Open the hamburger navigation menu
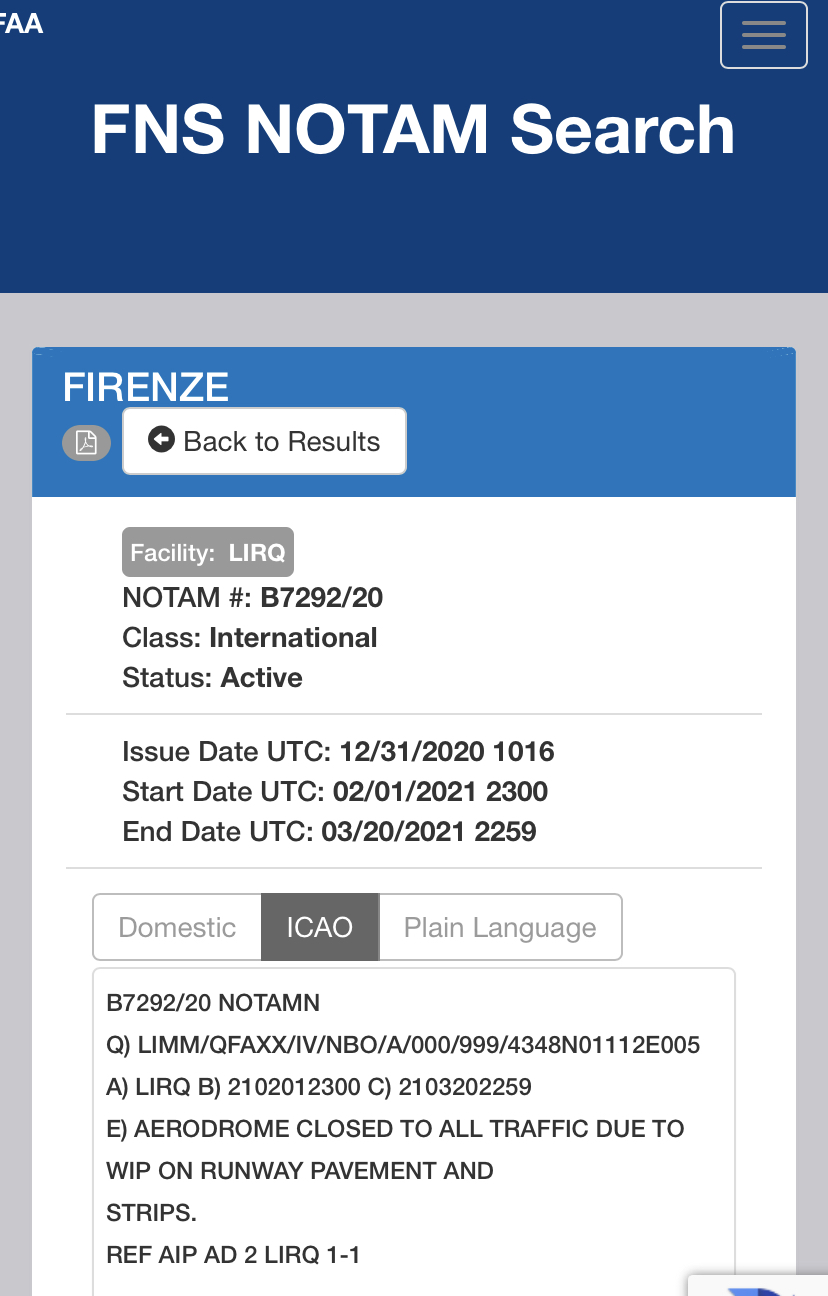This screenshot has width=828, height=1296. click(763, 36)
